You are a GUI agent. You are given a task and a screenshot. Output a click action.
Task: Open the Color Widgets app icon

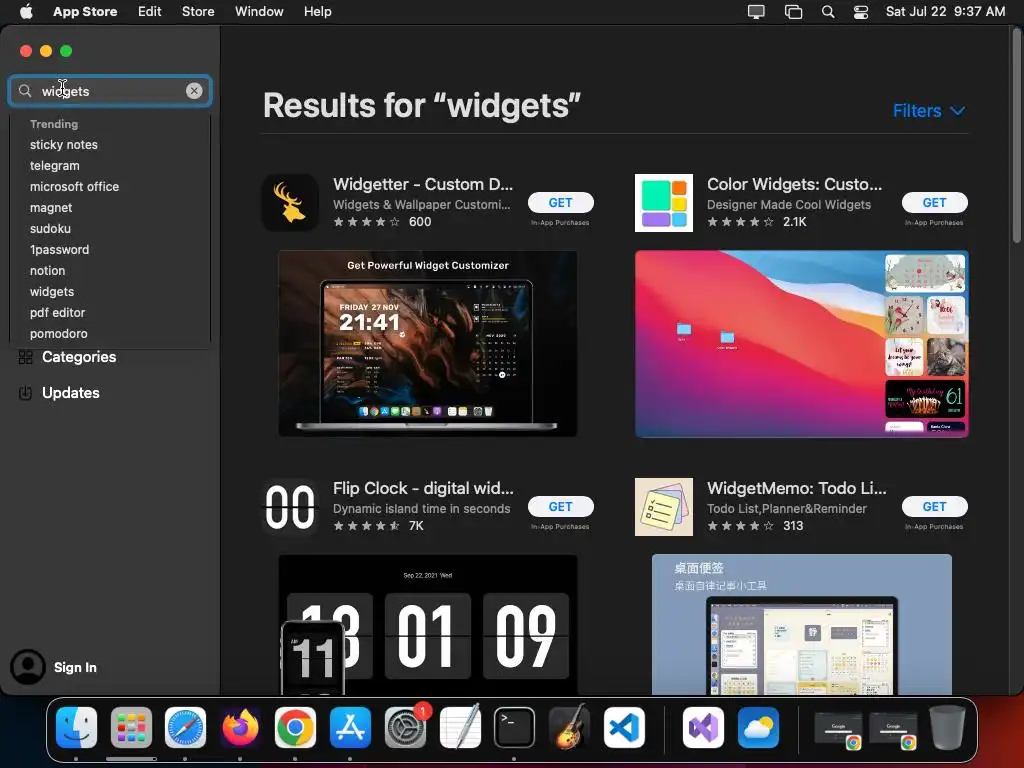coord(664,202)
